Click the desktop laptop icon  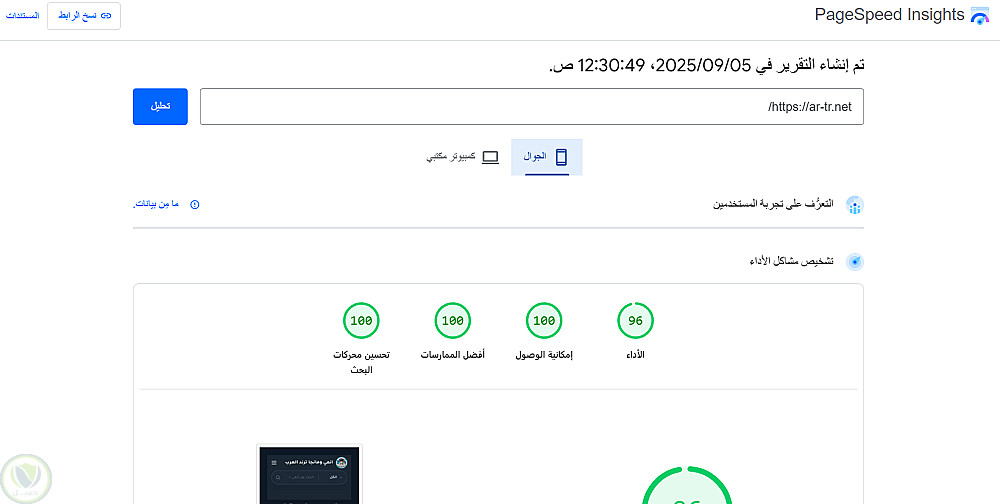point(490,157)
